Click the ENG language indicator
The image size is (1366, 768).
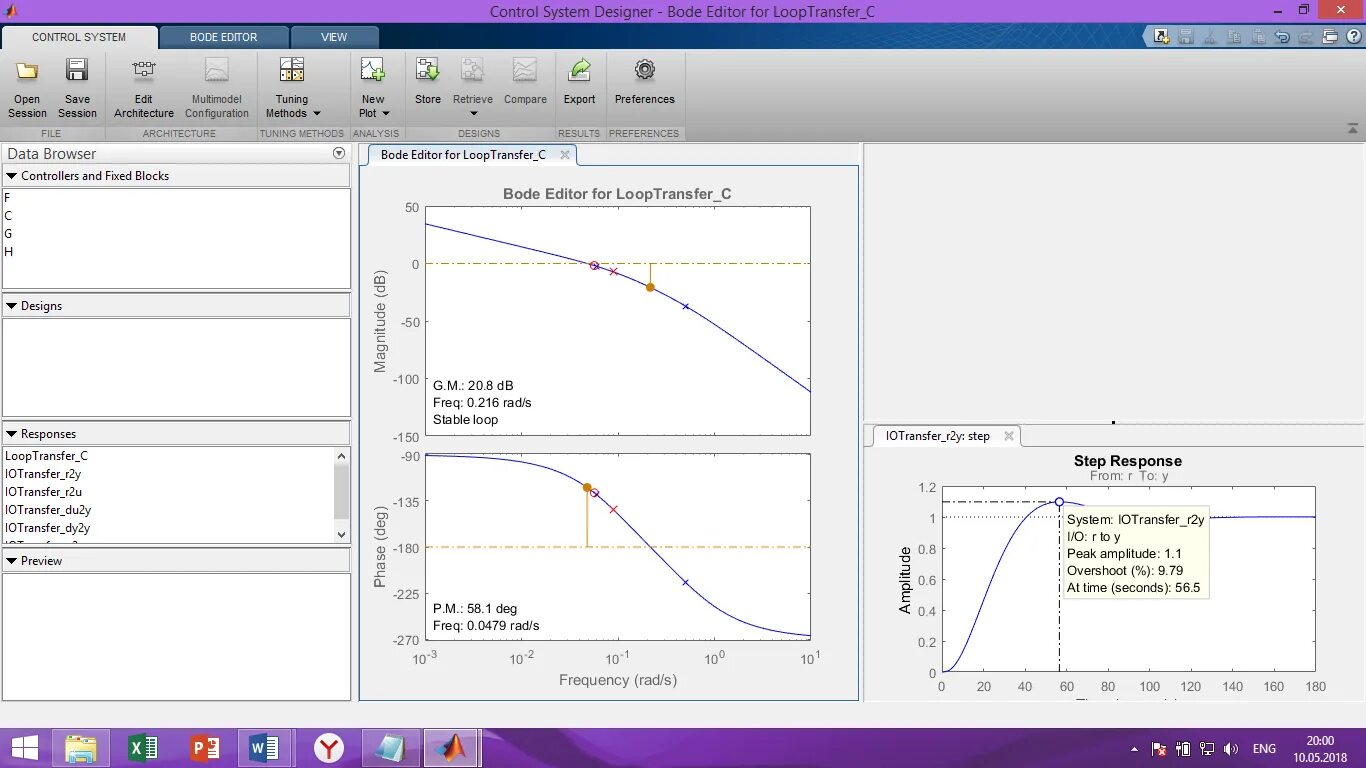[x=1264, y=749]
